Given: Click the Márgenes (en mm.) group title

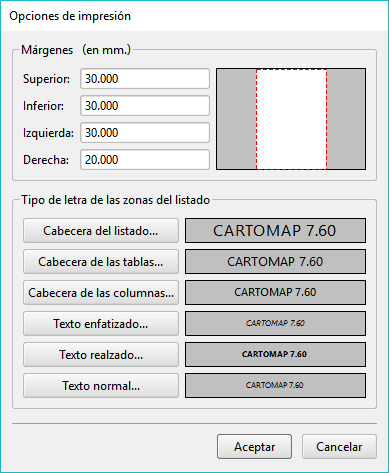Looking at the screenshot, I should [76, 50].
